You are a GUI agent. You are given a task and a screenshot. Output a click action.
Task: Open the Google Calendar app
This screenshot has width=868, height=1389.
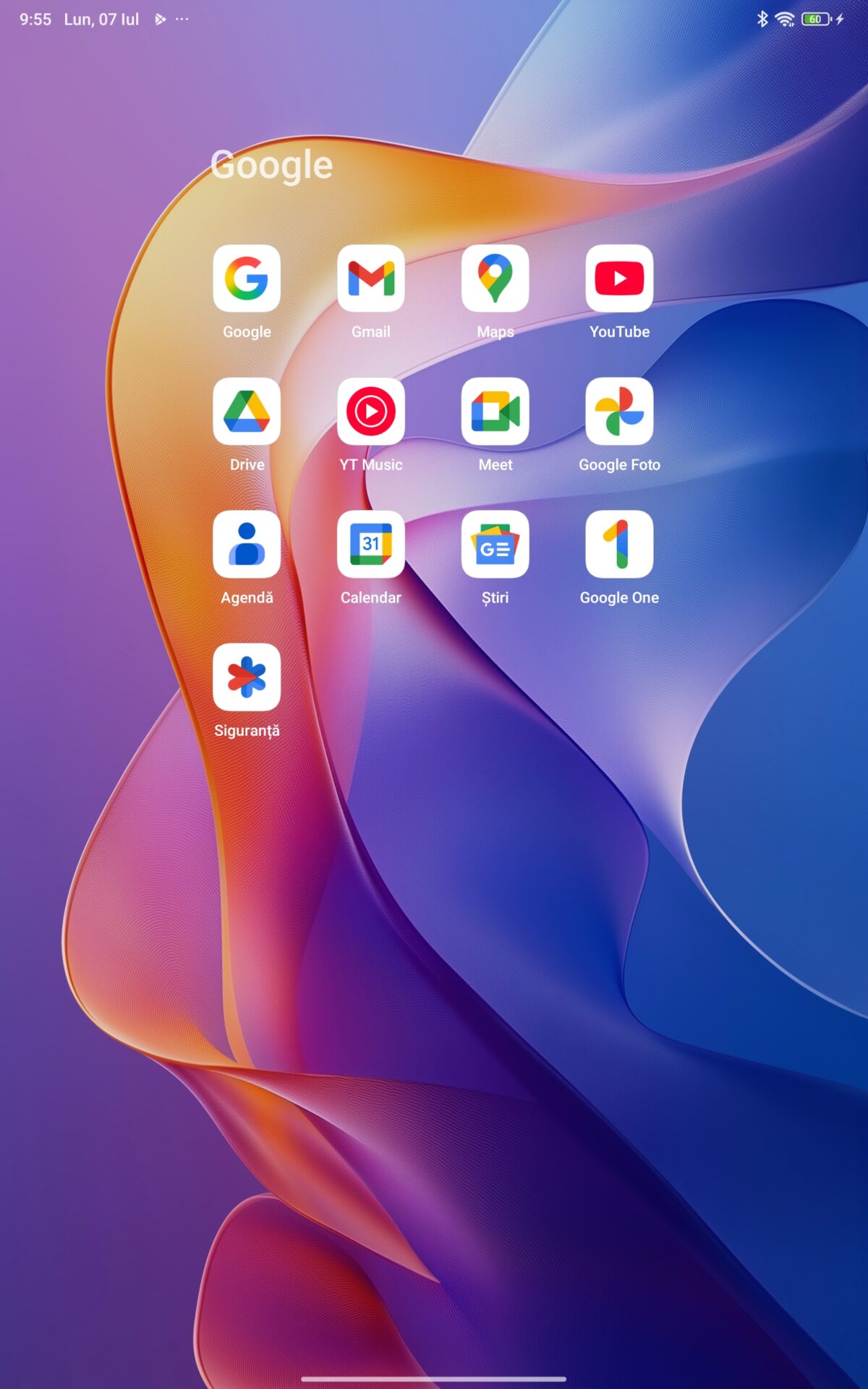pos(370,545)
